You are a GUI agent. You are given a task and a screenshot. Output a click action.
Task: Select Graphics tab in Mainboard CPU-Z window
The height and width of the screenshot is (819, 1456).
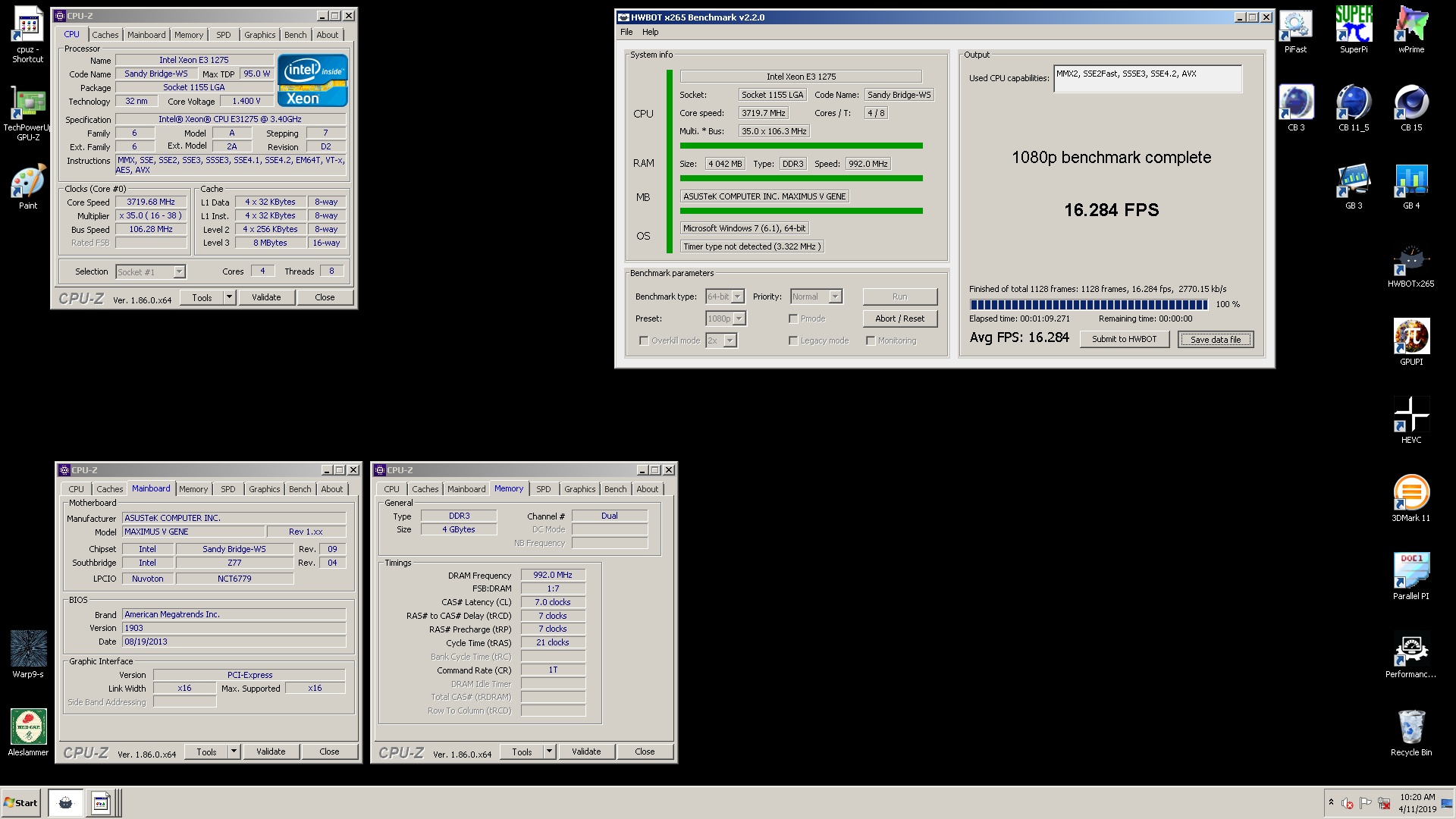pos(265,489)
